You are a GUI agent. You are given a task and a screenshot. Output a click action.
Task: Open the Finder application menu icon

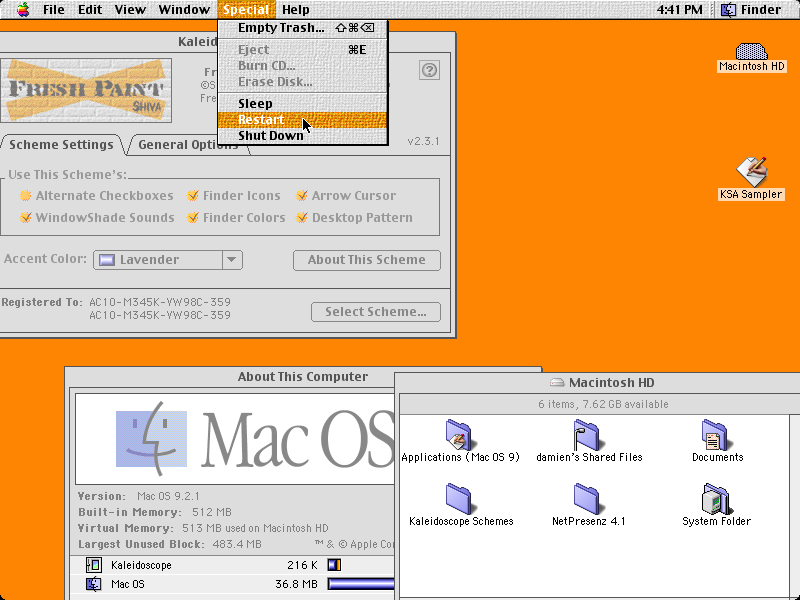pyautogui.click(x=728, y=9)
